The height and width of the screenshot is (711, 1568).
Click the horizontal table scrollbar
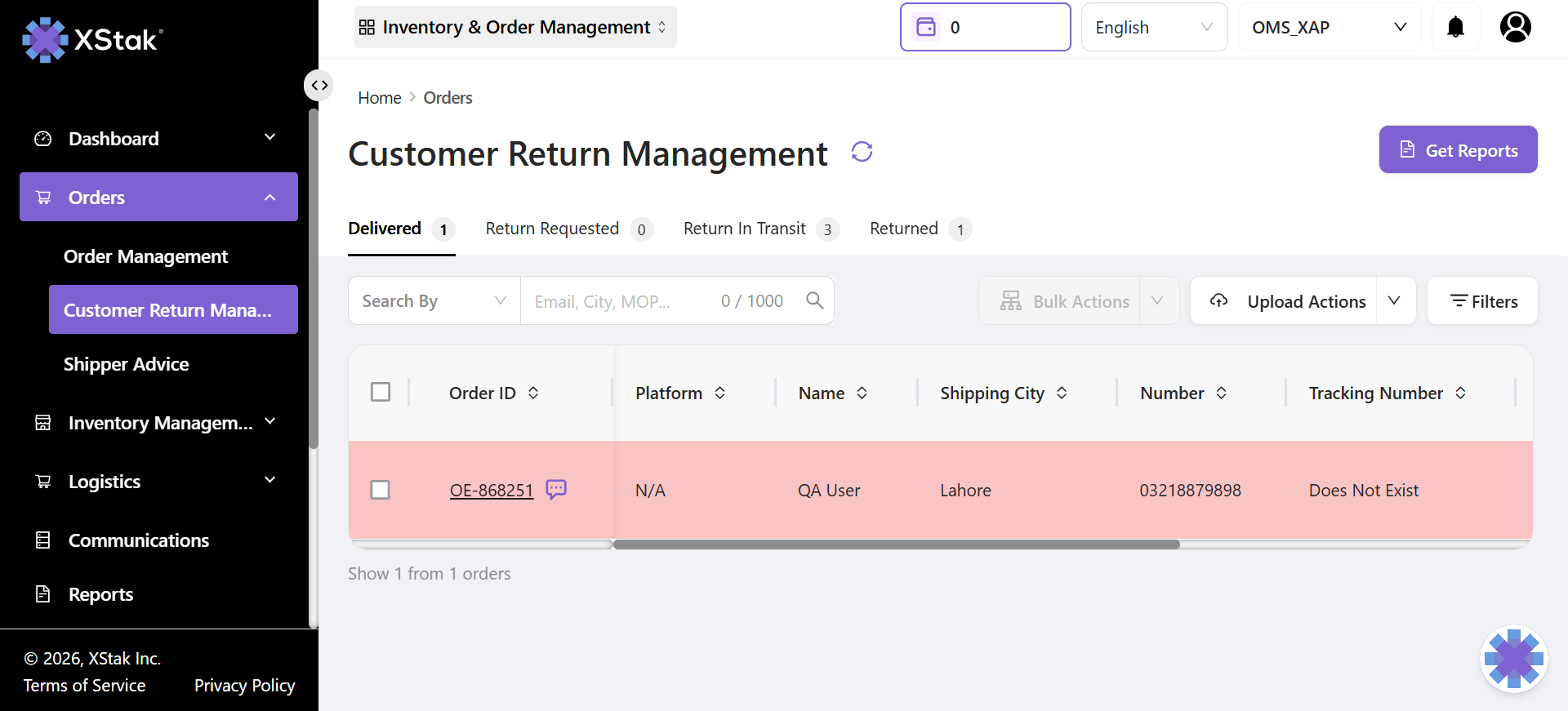pos(896,544)
